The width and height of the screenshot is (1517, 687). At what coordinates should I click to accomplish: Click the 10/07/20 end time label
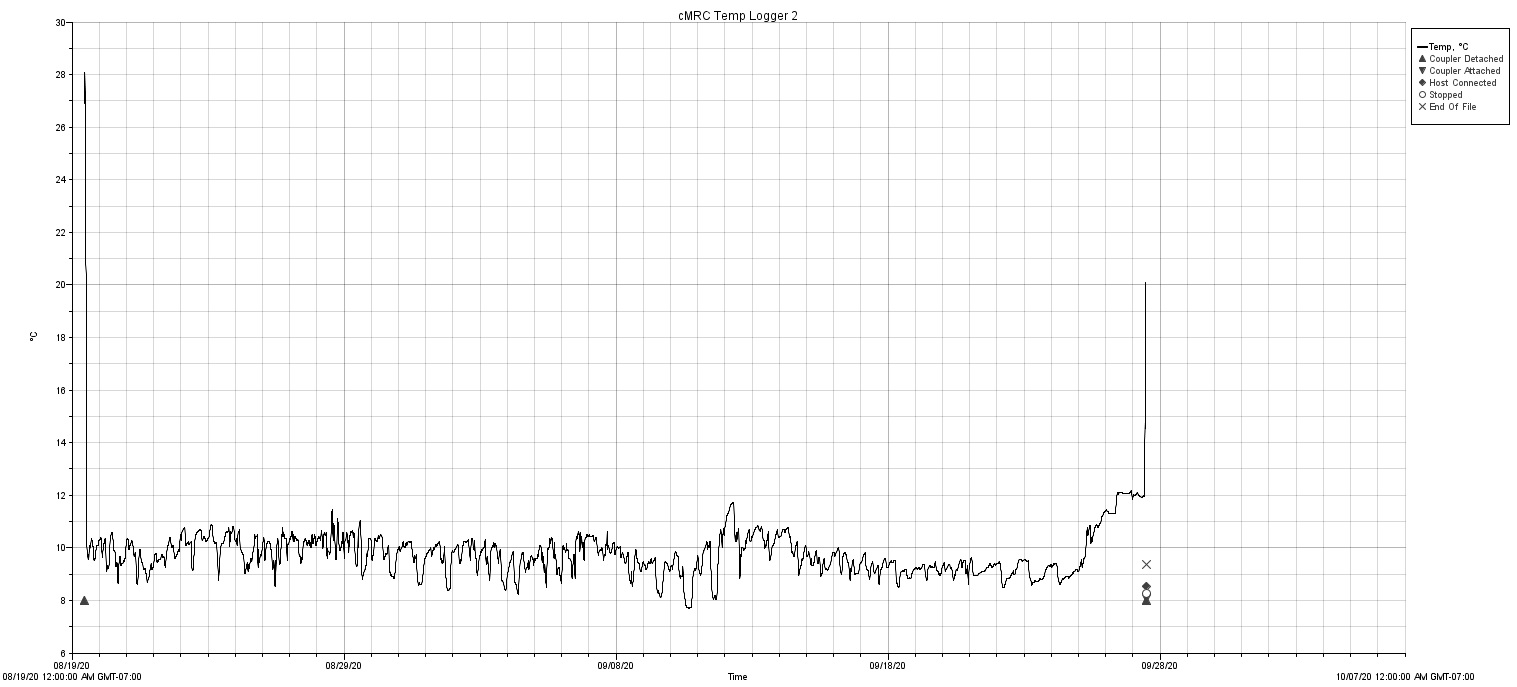1405,677
